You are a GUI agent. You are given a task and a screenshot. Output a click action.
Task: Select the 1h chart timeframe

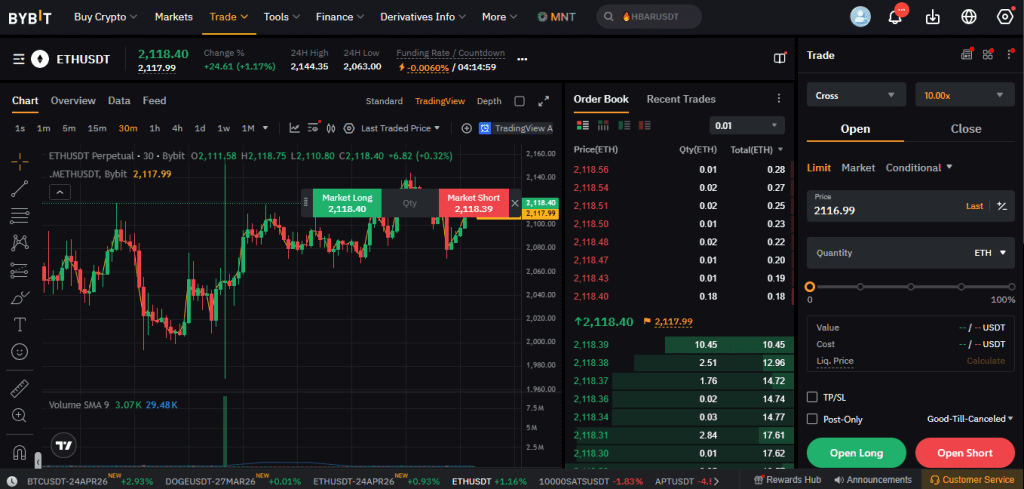tap(155, 128)
